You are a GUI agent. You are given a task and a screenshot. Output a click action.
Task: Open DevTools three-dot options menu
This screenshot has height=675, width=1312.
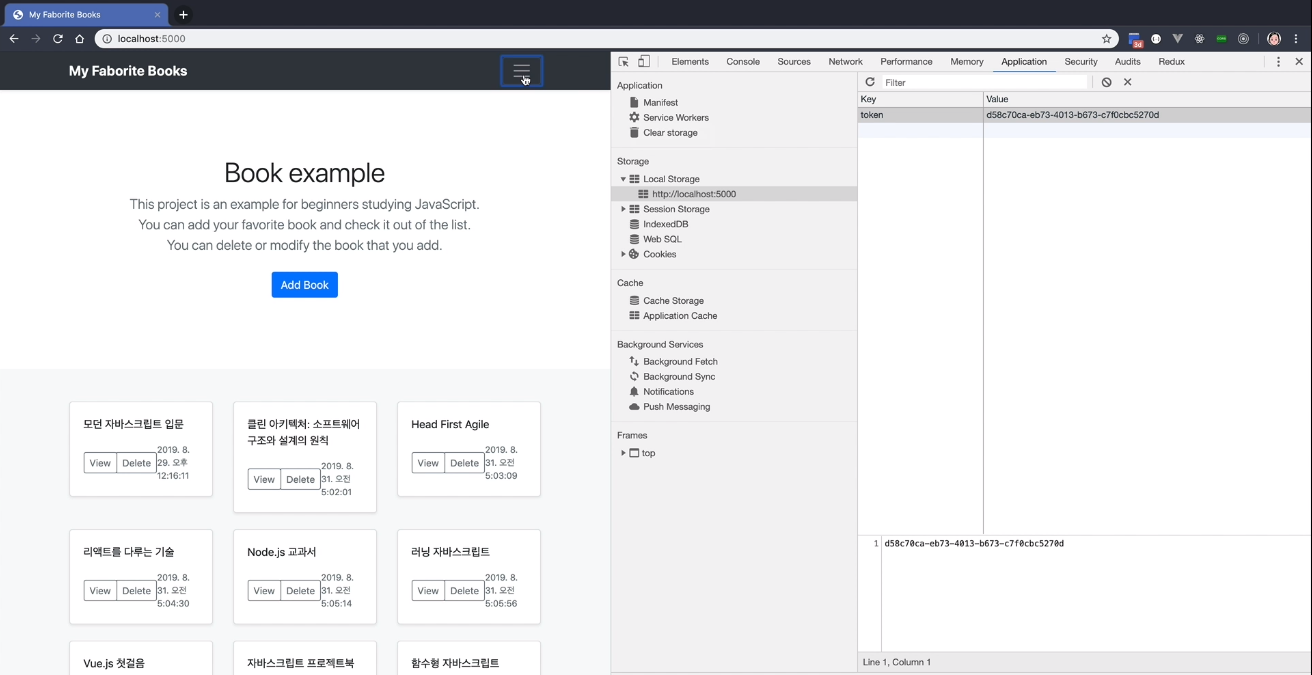[1278, 62]
